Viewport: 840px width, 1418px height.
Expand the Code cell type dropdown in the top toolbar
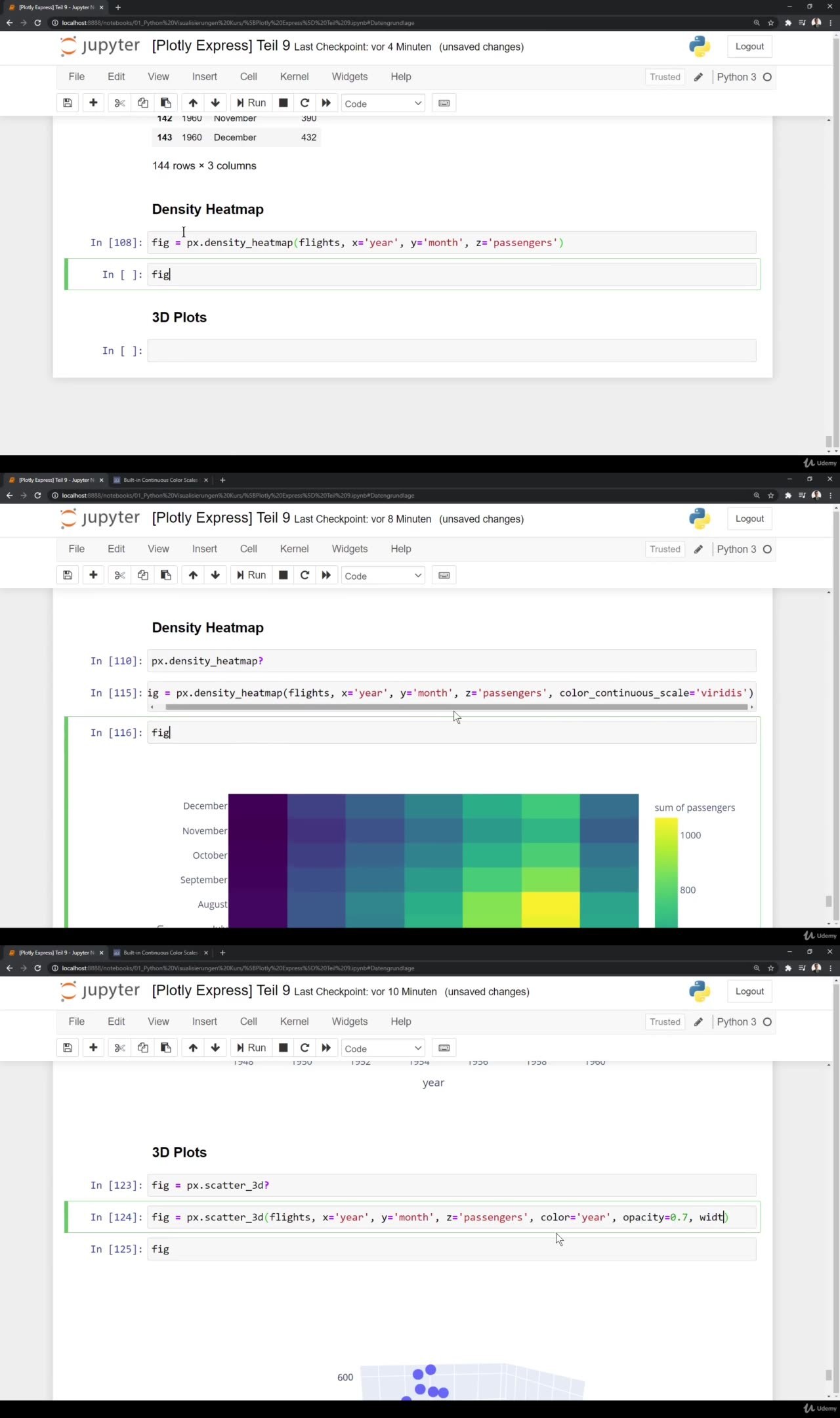click(x=383, y=104)
